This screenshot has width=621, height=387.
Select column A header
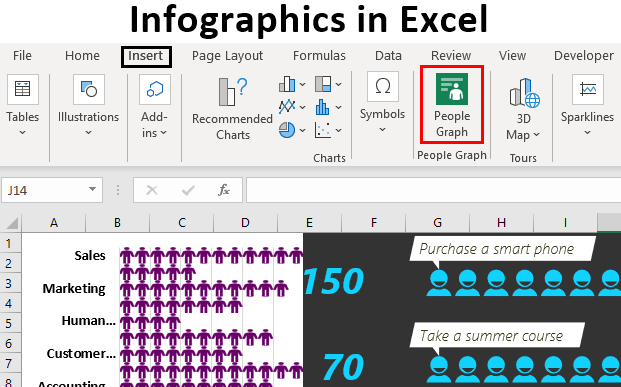[54, 223]
